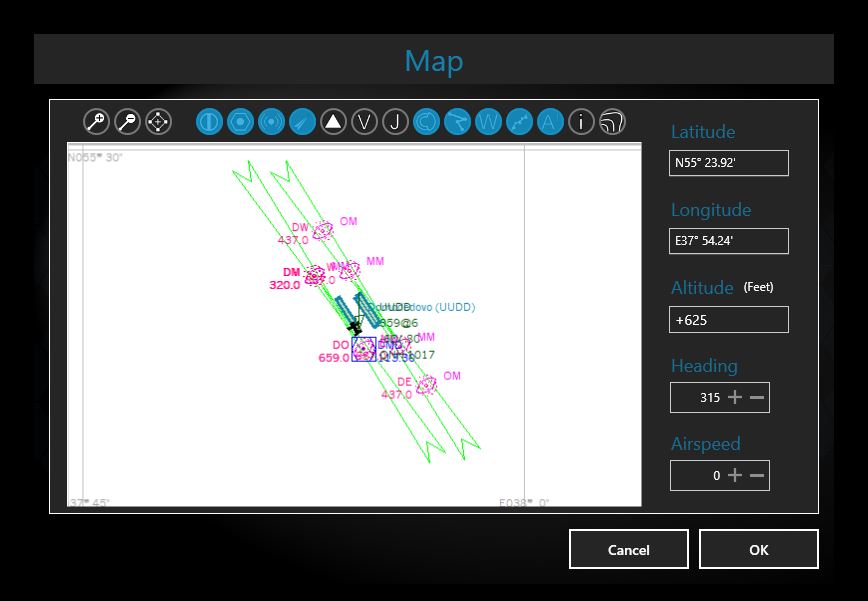The image size is (868, 601).
Task: Toggle the white triangle layer icon
Action: point(334,122)
